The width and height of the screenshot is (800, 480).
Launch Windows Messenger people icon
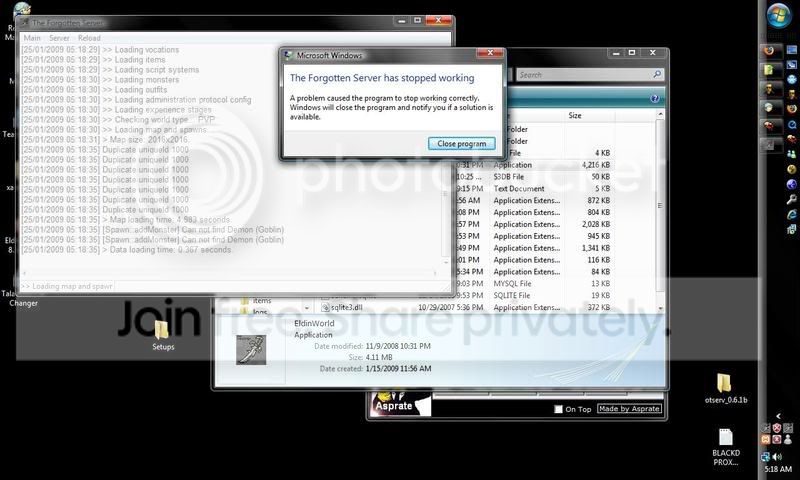click(x=792, y=154)
